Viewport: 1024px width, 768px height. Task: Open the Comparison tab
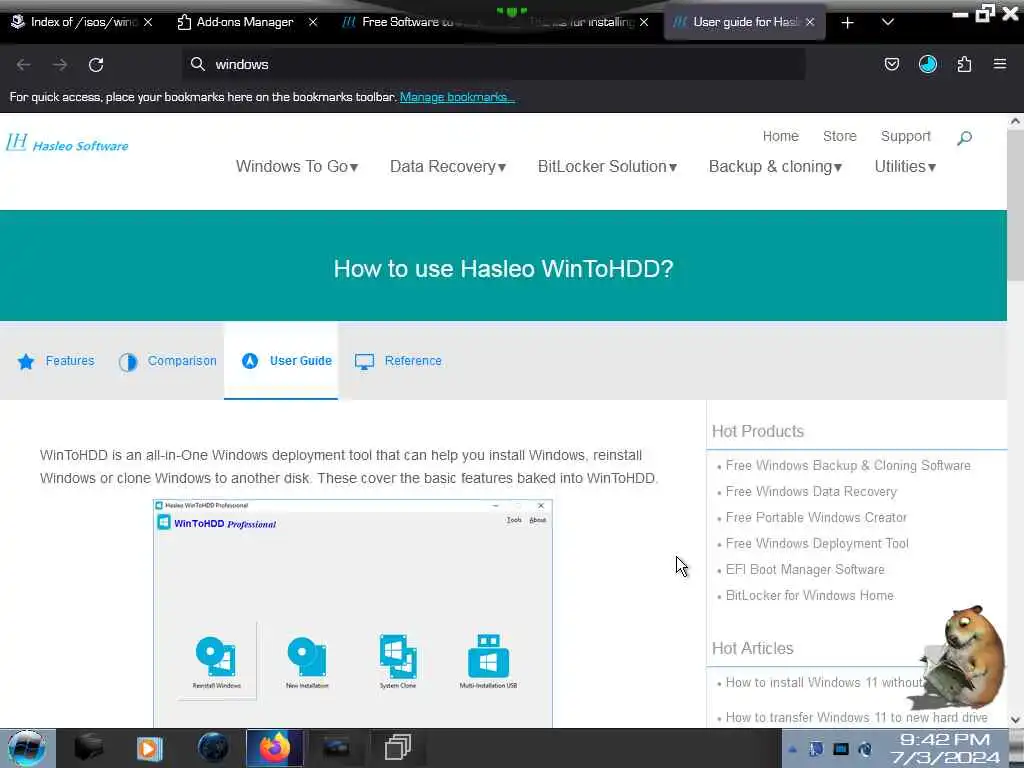[167, 360]
